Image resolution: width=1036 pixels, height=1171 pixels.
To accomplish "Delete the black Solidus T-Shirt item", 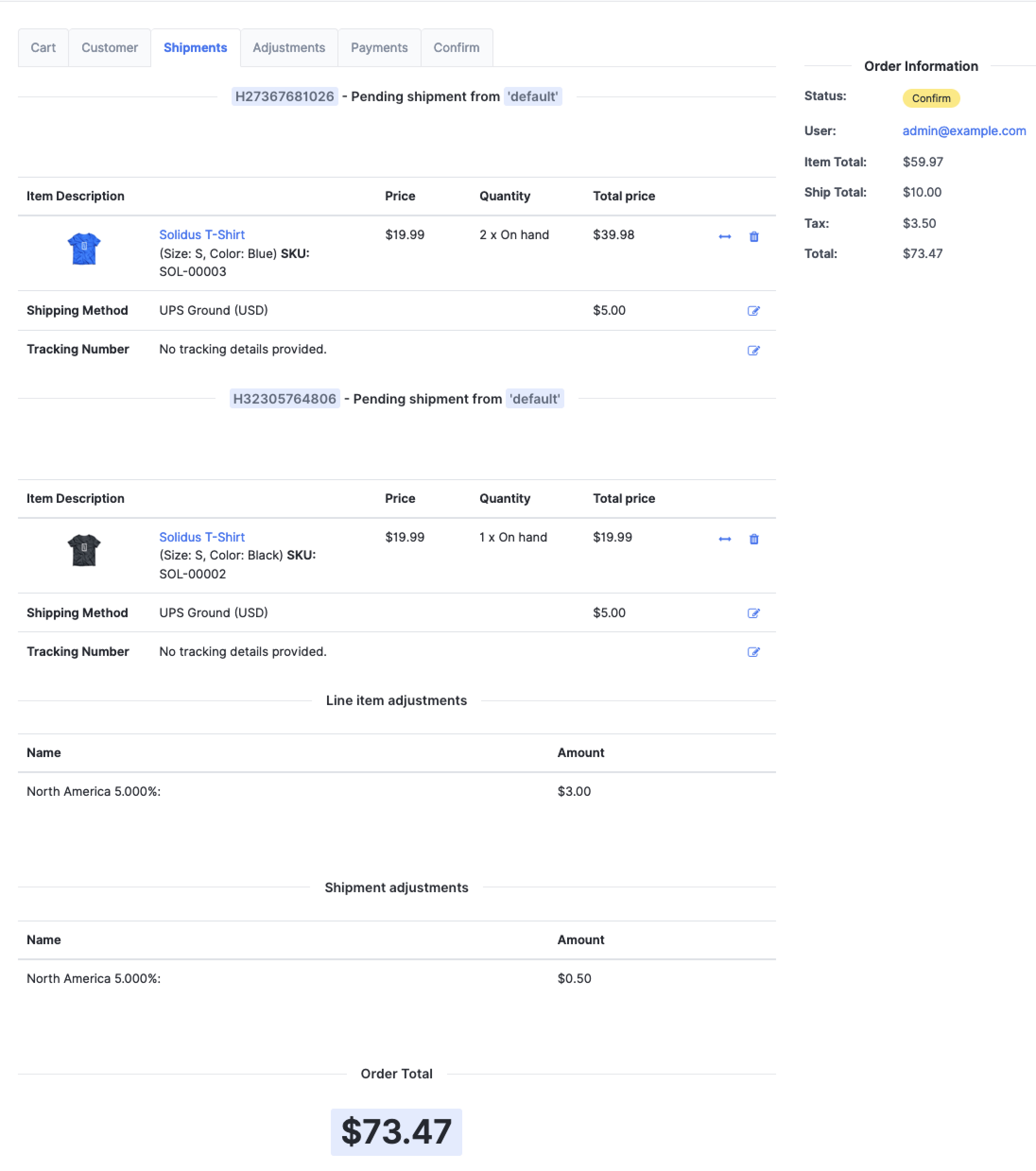I will tap(753, 539).
